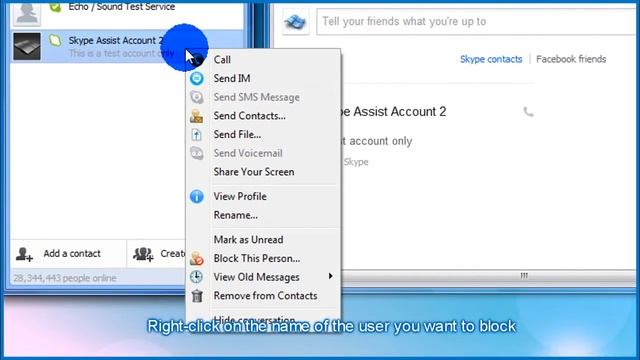The image size is (640, 360).
Task: Click the Send IM chat bubble icon
Action: pyautogui.click(x=197, y=78)
